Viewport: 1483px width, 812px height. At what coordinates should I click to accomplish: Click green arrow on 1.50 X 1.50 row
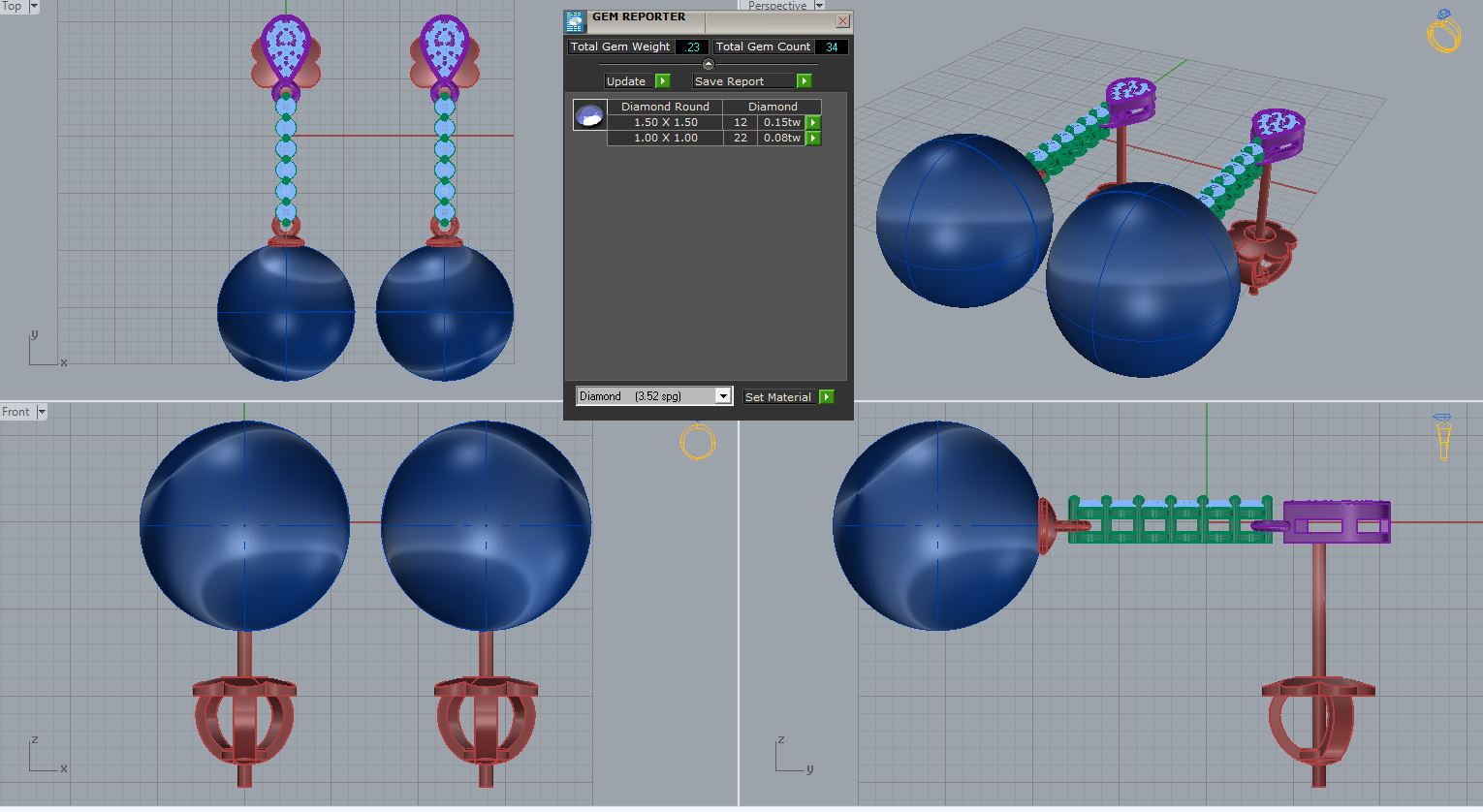point(813,123)
